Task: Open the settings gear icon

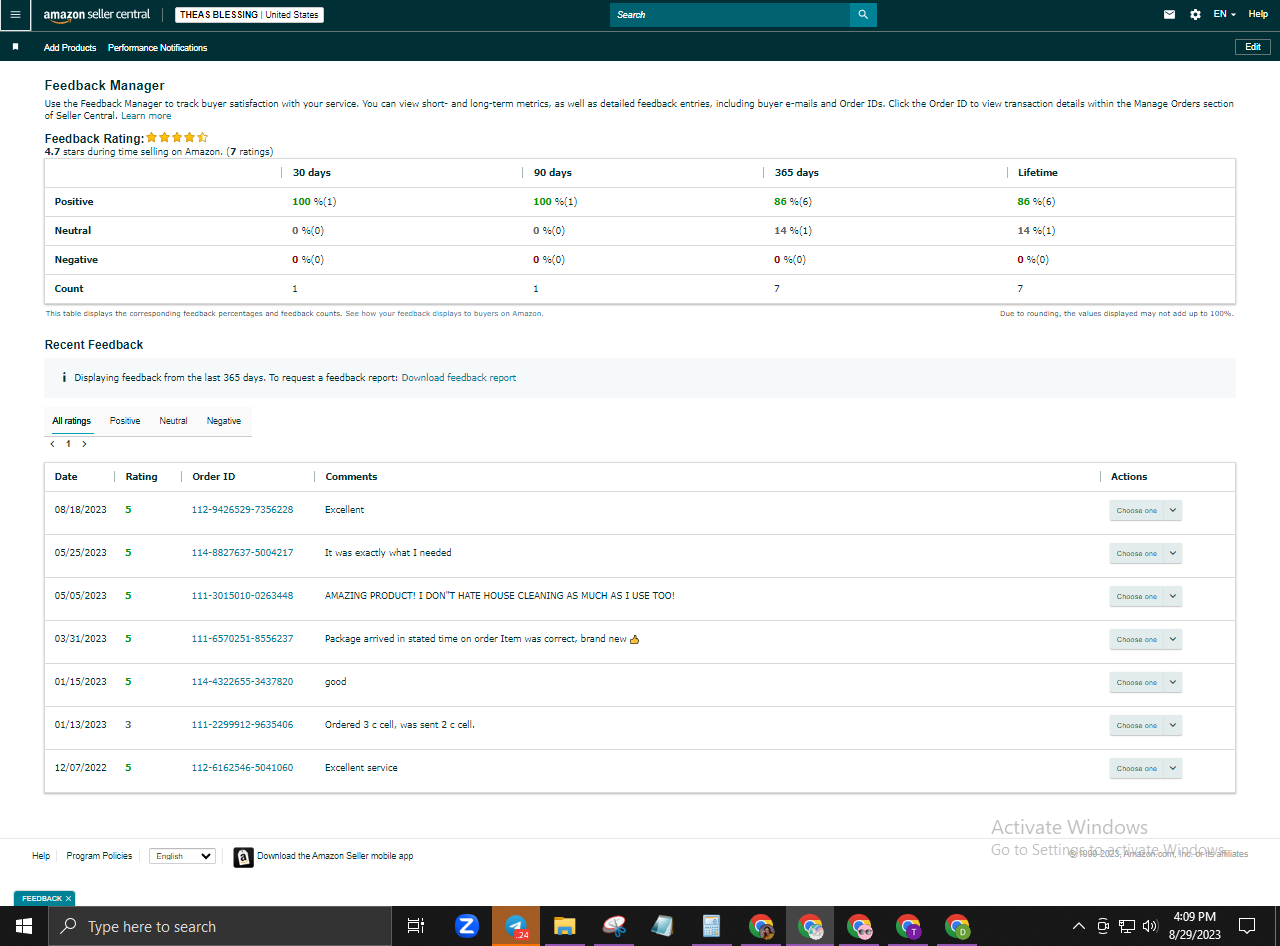Action: [x=1195, y=15]
